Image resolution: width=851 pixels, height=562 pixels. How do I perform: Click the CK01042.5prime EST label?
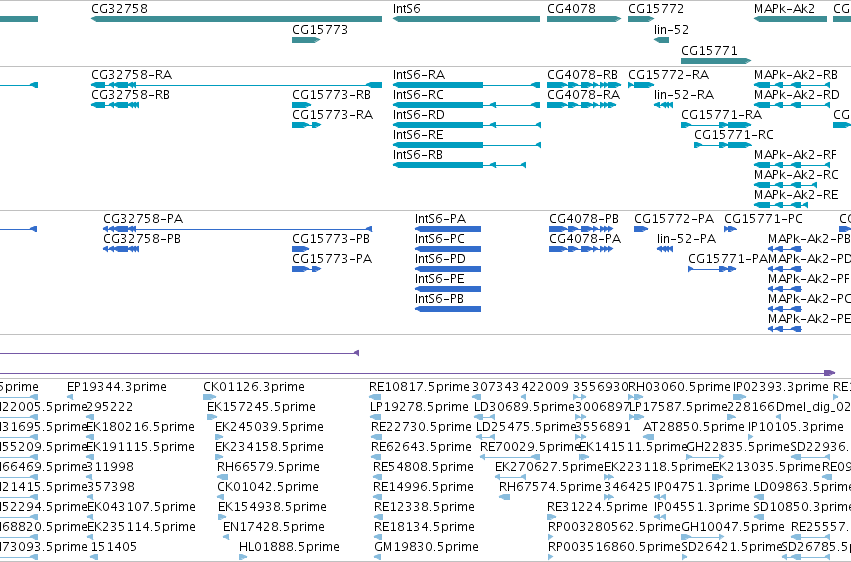pos(268,487)
